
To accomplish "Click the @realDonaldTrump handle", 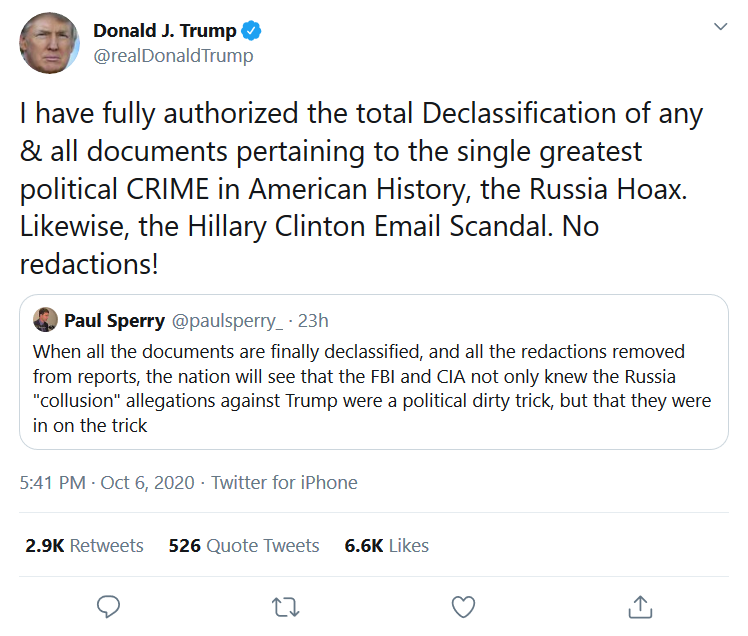I will [173, 56].
